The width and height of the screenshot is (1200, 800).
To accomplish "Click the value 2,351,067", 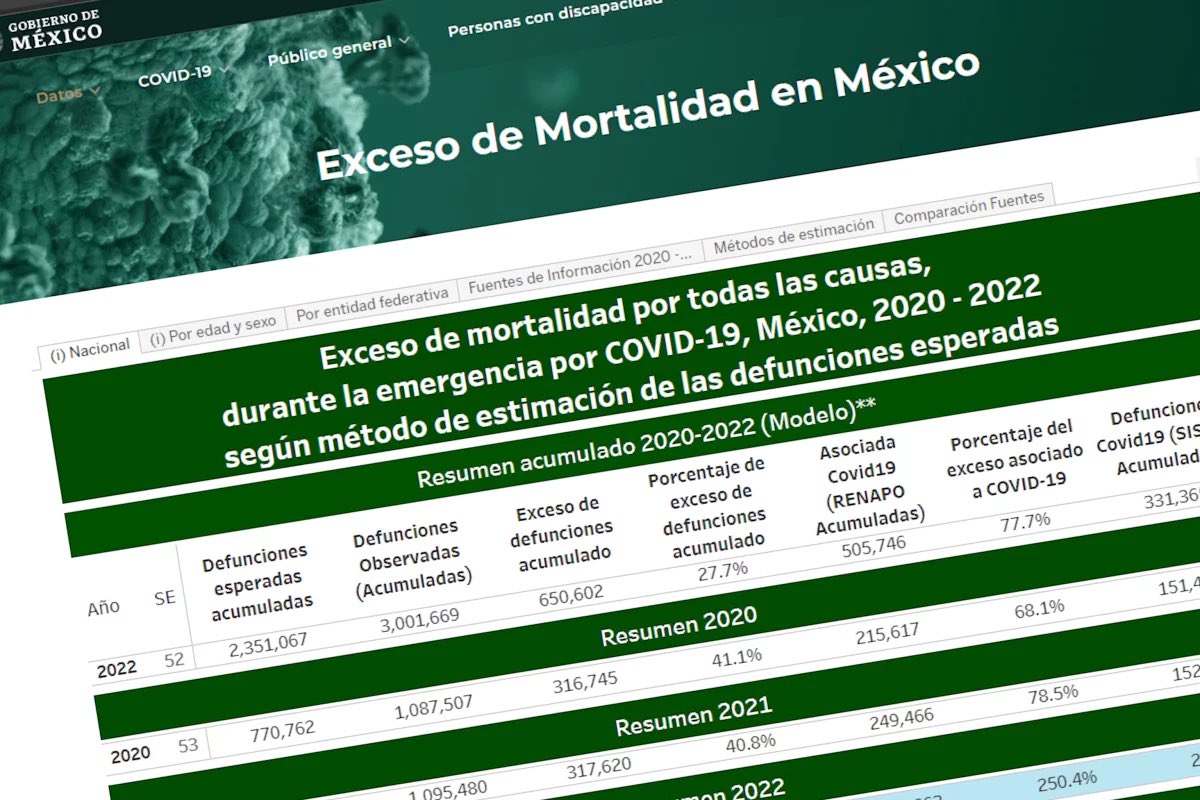I will click(268, 646).
